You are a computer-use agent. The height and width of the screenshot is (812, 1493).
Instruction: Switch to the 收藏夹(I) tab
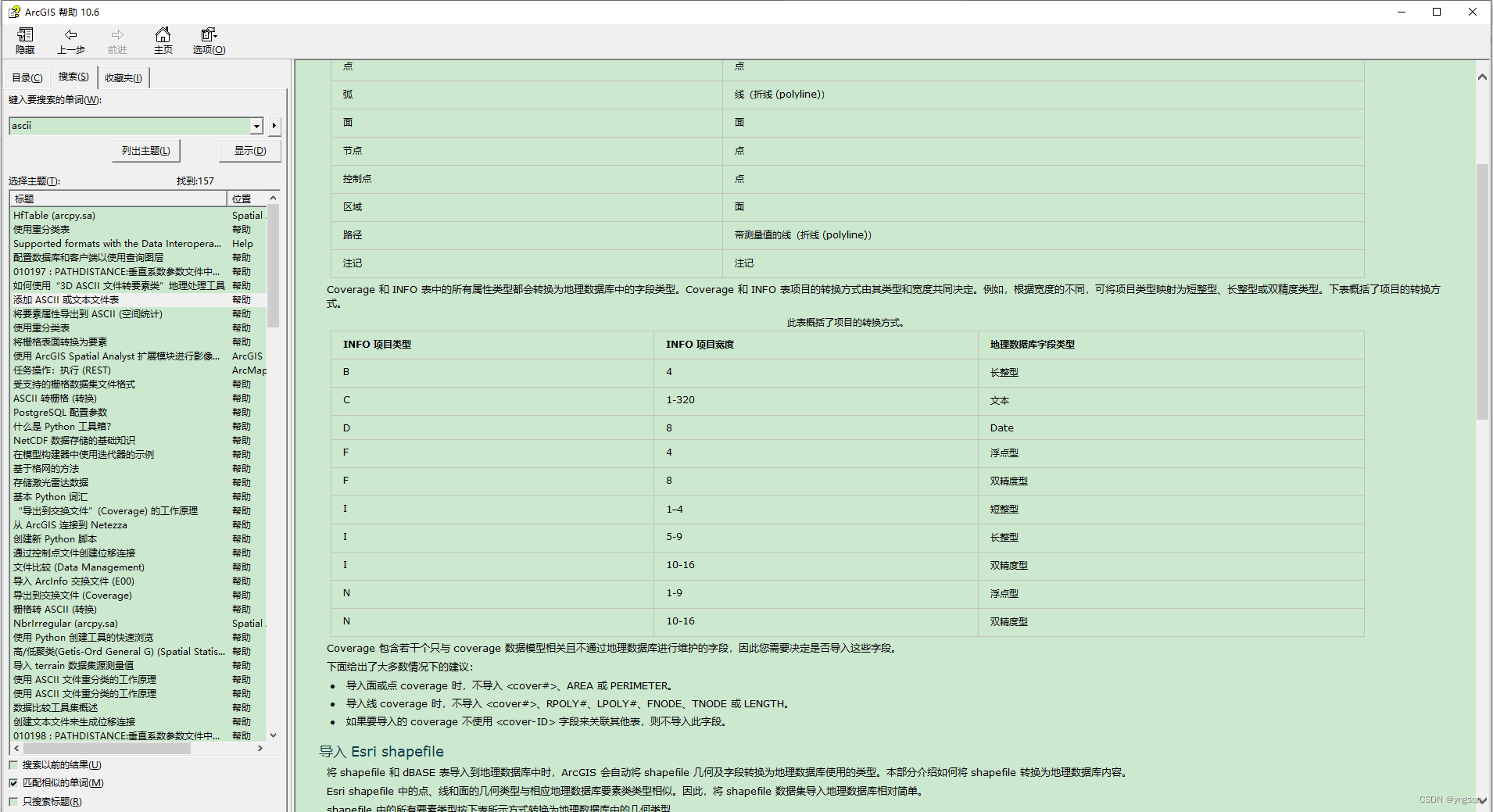pyautogui.click(x=124, y=78)
